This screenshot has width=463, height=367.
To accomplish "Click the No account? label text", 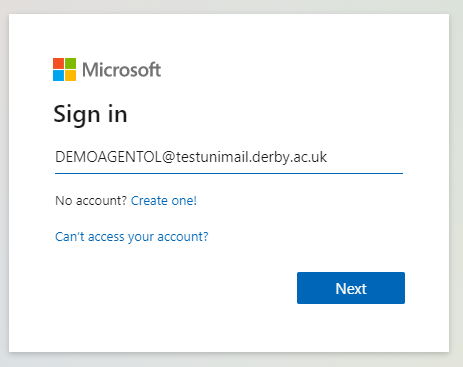I will pyautogui.click(x=91, y=201).
